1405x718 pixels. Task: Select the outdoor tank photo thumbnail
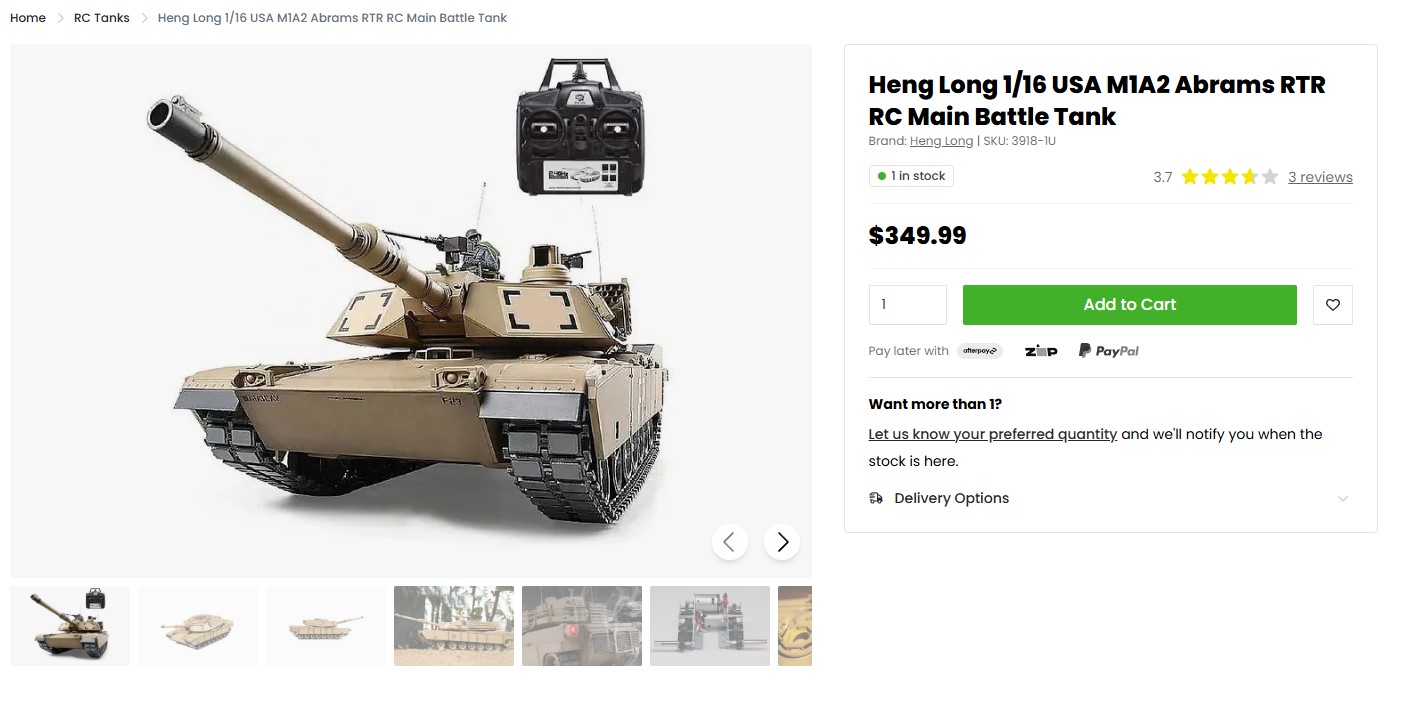(453, 625)
